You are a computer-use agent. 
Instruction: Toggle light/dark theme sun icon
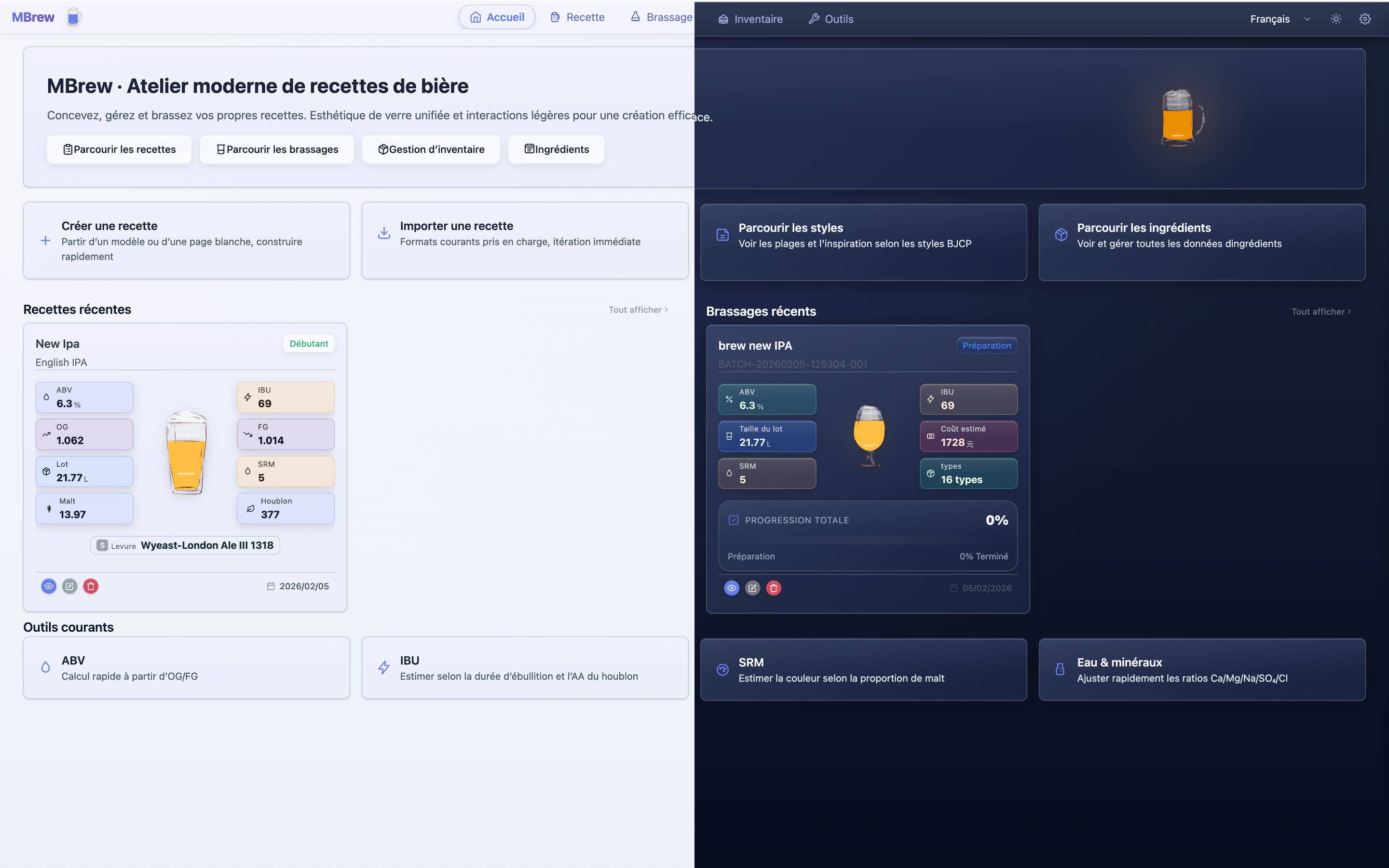[1335, 19]
